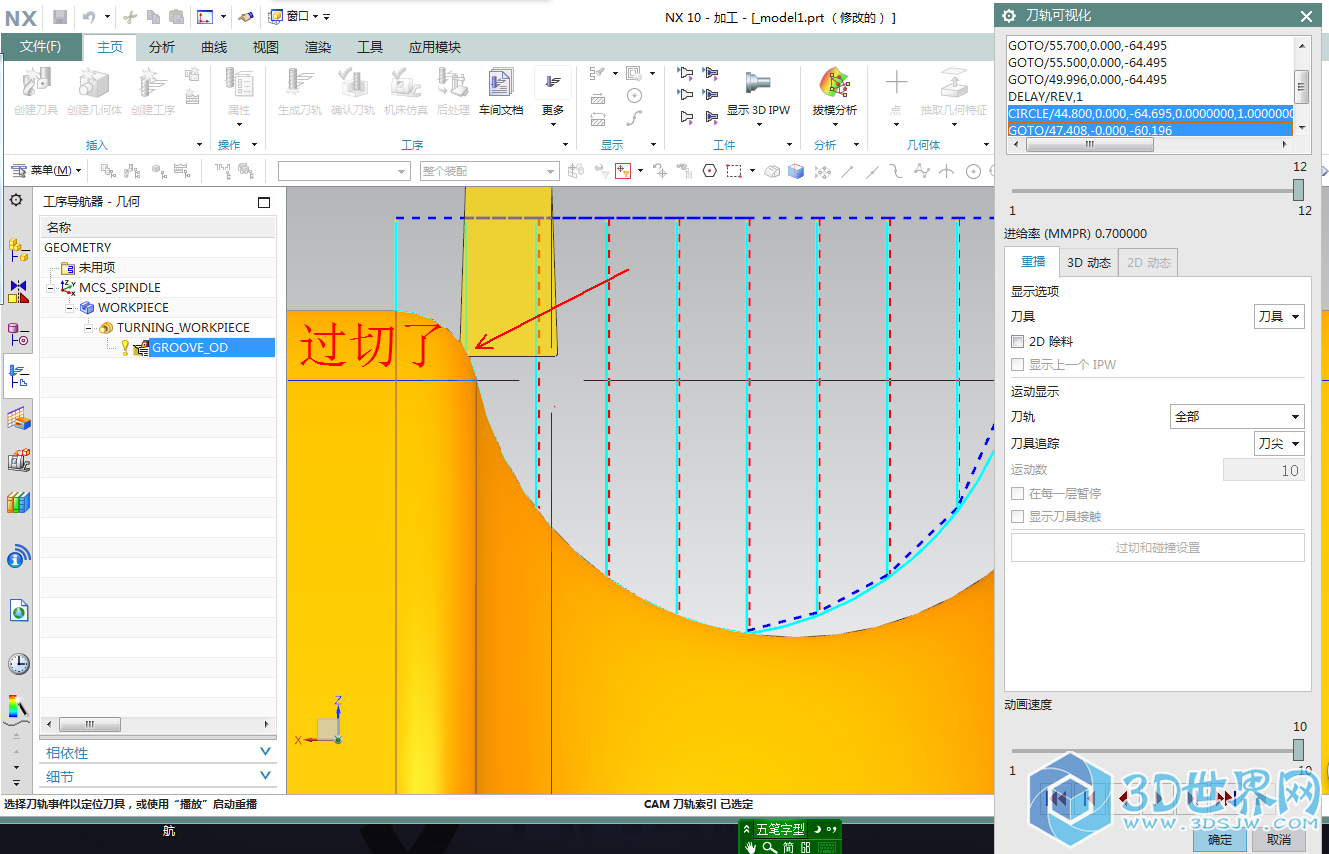Viewport: 1329px width, 854px height.
Task: Open Part Navigator sidebar tab
Action: (x=18, y=333)
